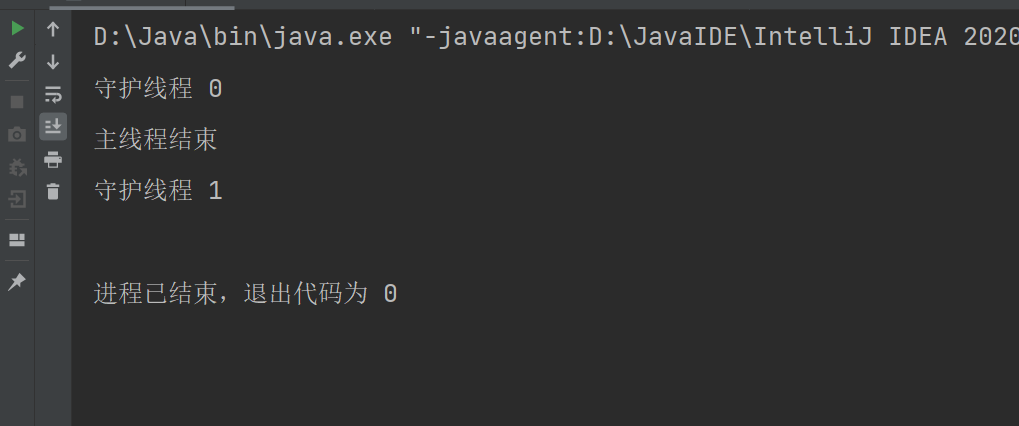The image size is (1019, 426).
Task: Toggle scroll to end of console
Action: [x=53, y=127]
